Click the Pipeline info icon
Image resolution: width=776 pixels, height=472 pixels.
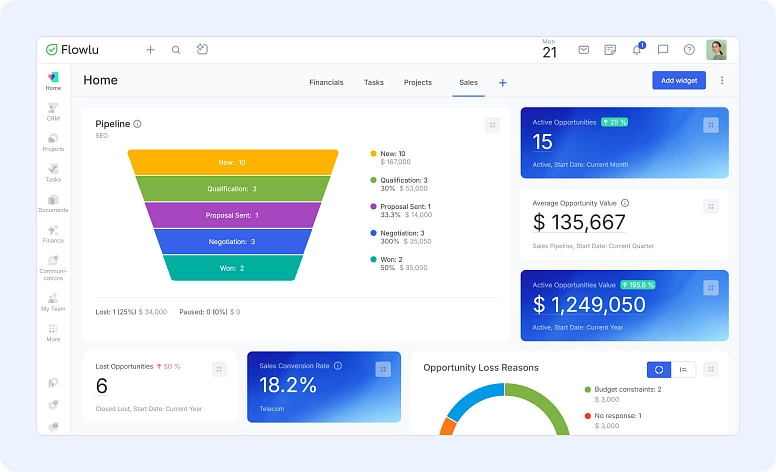pos(138,124)
